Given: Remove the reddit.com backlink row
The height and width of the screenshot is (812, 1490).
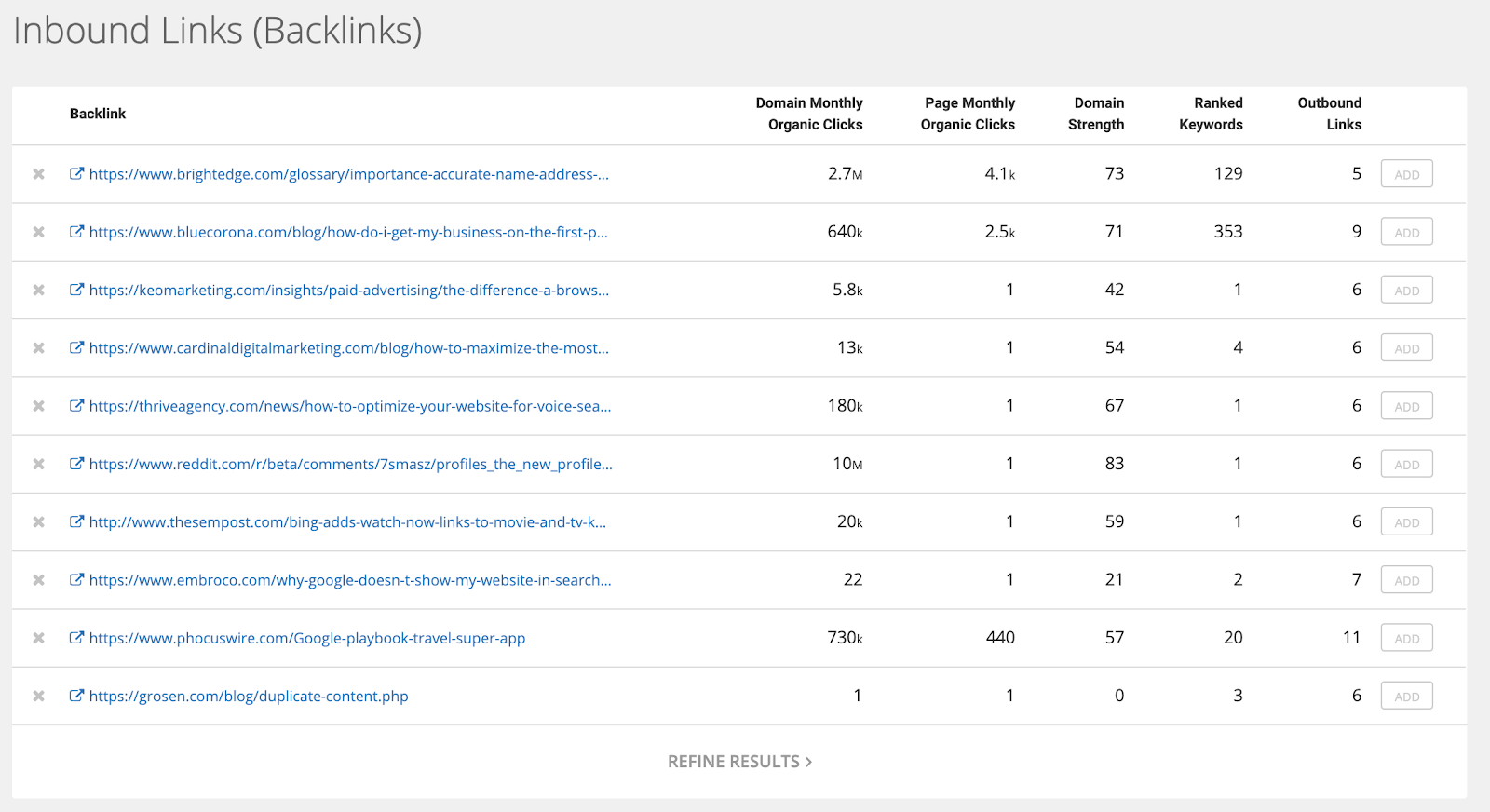Looking at the screenshot, I should tap(38, 464).
